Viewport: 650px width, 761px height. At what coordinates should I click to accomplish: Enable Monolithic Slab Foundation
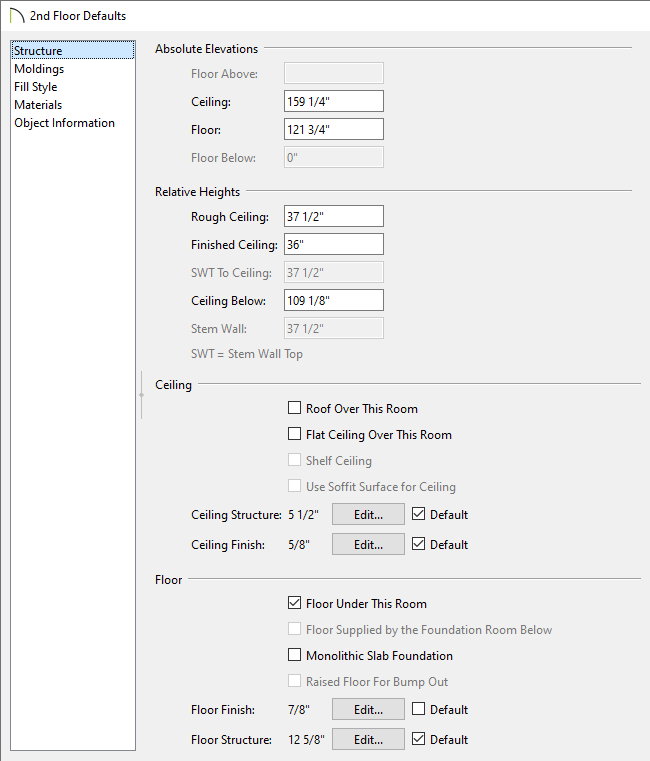(294, 655)
